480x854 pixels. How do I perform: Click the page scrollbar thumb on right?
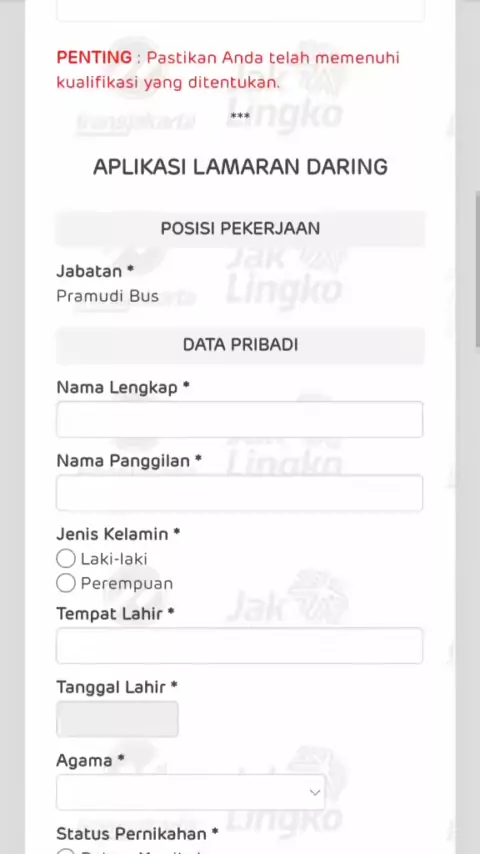coord(478,269)
